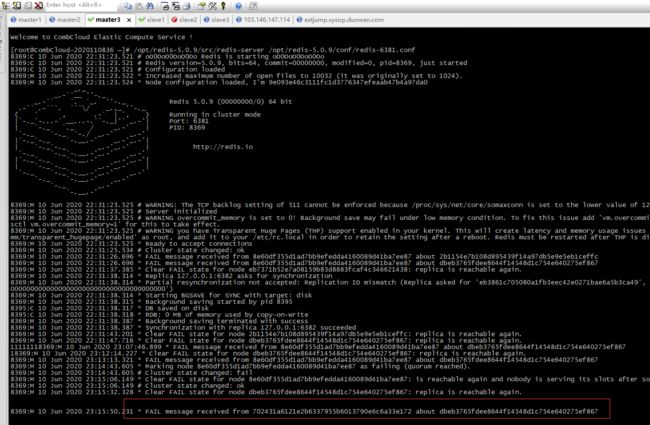This screenshot has height=425, width=650.
Task: Click 'Replica 127.0.0.1:6382 asks for synchronization' line
Action: click(x=171, y=276)
